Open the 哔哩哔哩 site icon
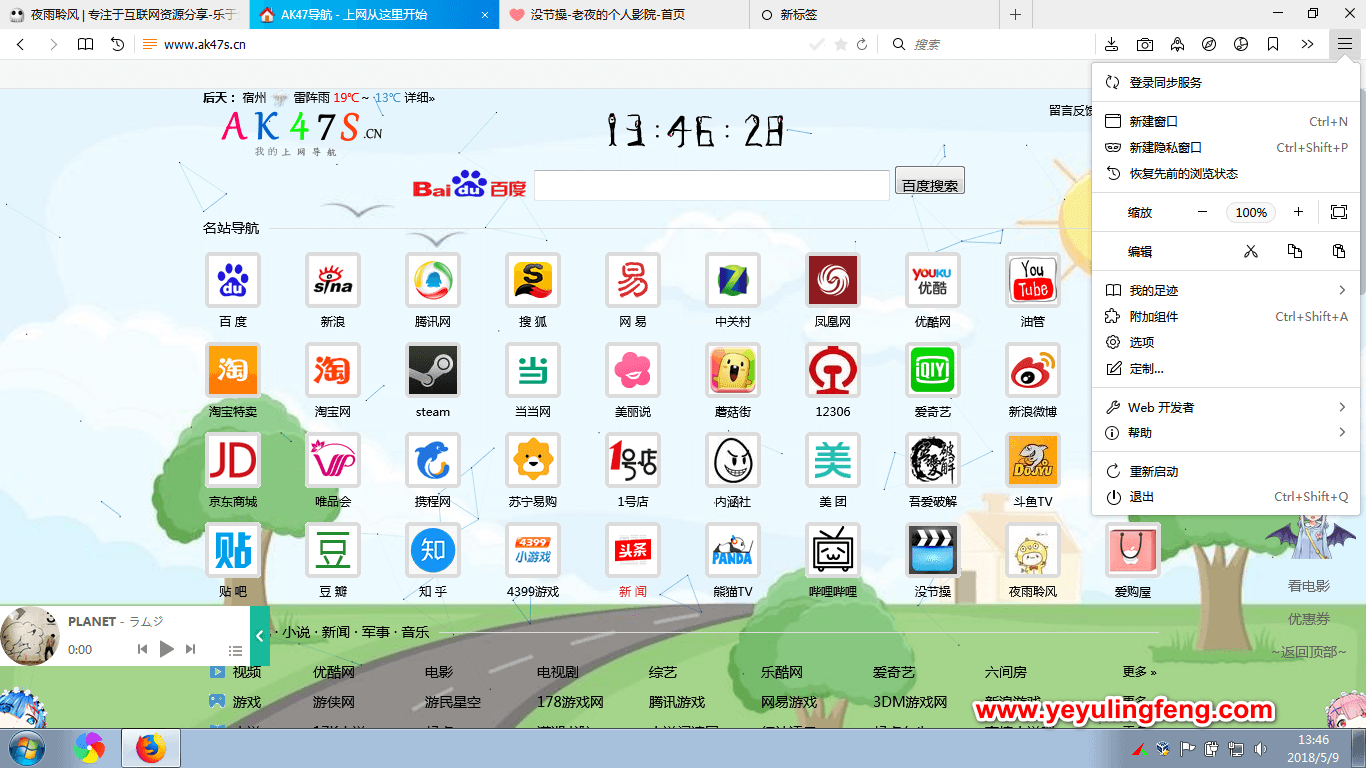1366x768 pixels. [833, 550]
